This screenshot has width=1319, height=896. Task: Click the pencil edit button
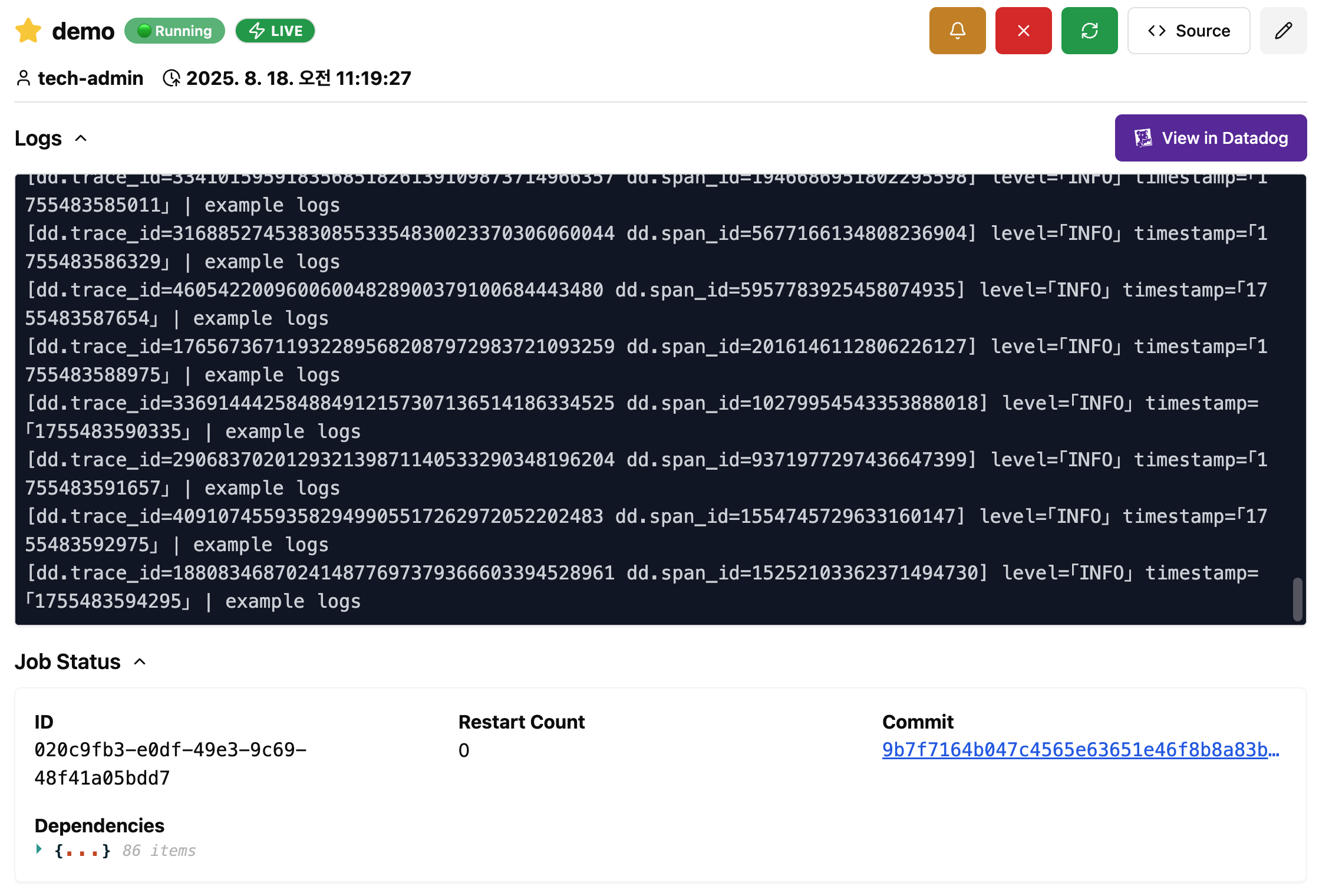(x=1283, y=31)
